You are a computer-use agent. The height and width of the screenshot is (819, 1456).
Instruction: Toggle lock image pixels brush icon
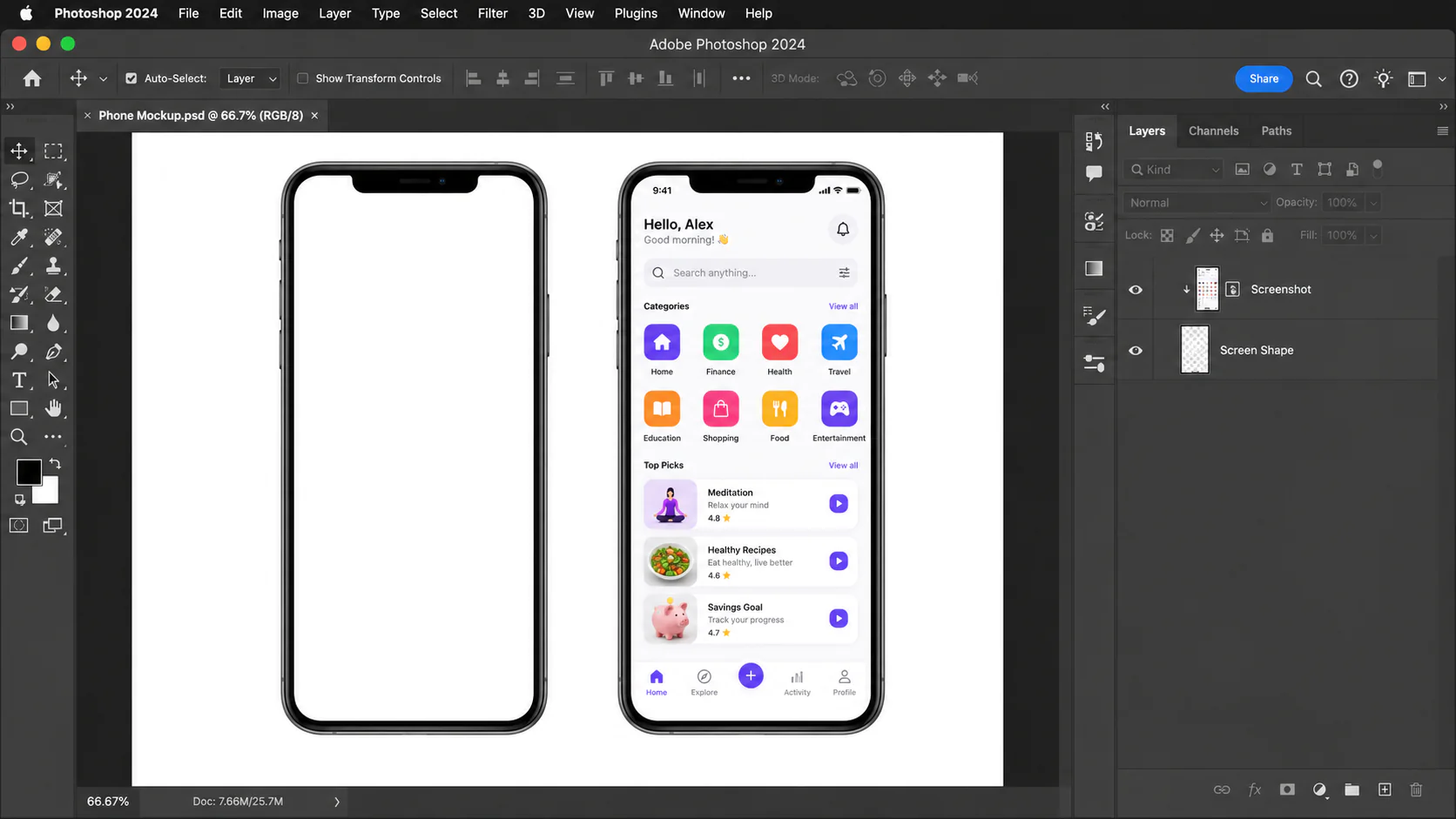[x=1192, y=236]
